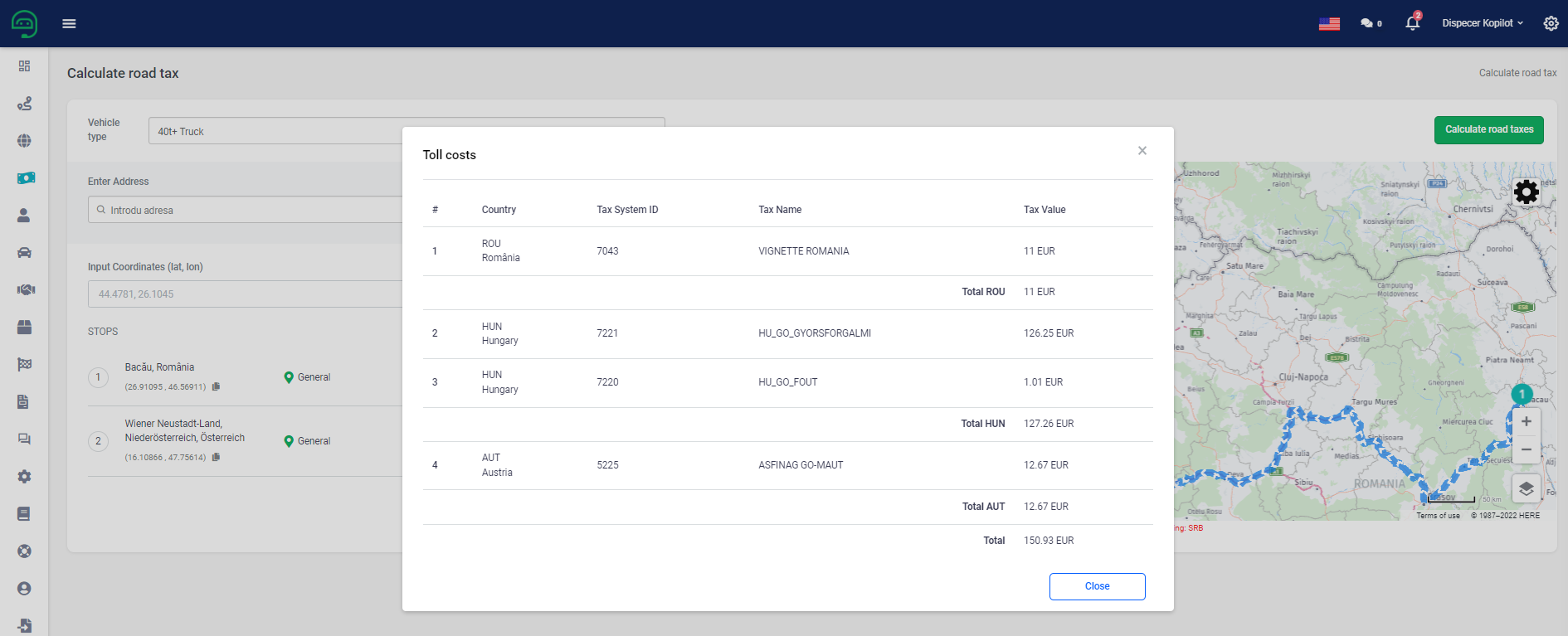1568x636 pixels.
Task: Copy coordinates of Bacău stop
Action: coord(217,386)
